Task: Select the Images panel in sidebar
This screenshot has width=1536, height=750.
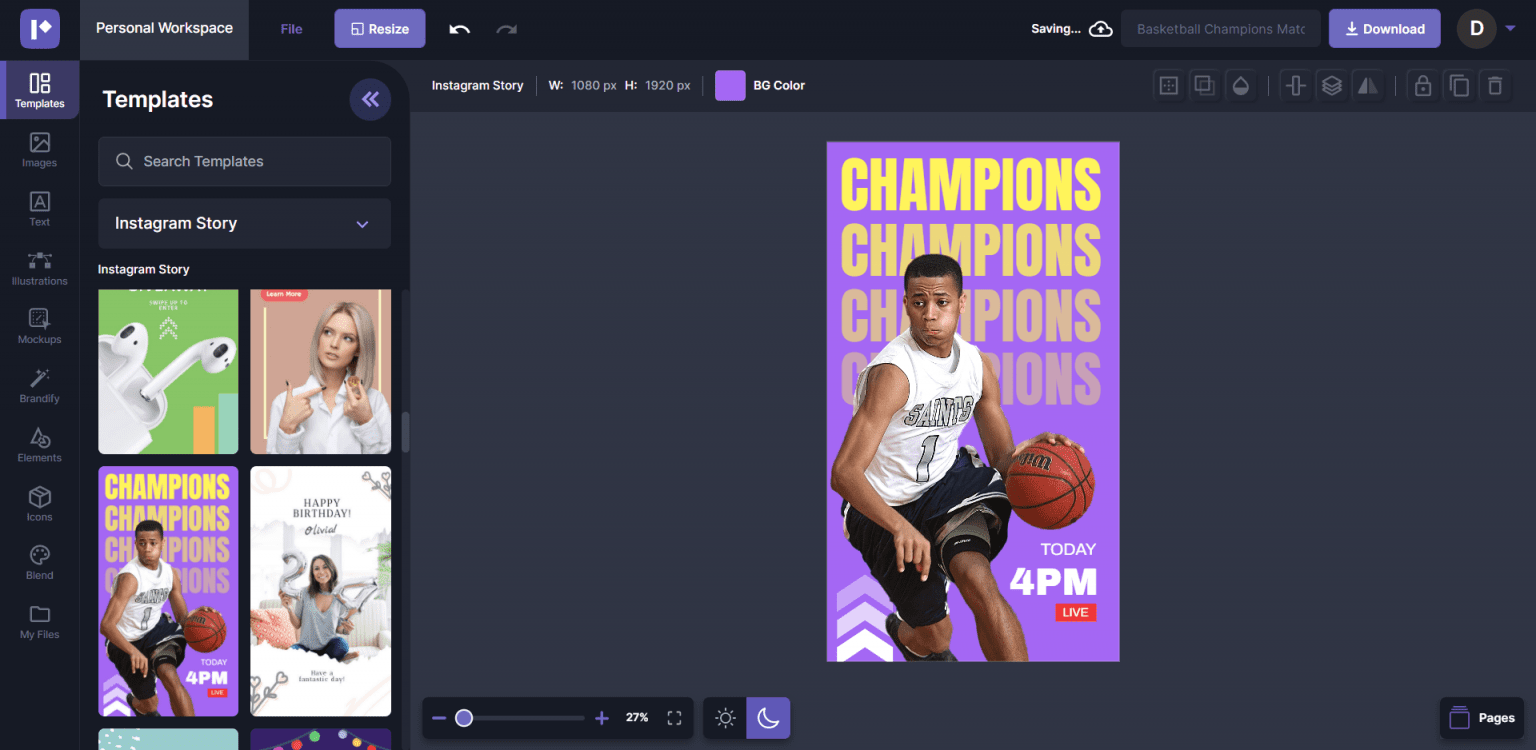Action: coord(39,150)
